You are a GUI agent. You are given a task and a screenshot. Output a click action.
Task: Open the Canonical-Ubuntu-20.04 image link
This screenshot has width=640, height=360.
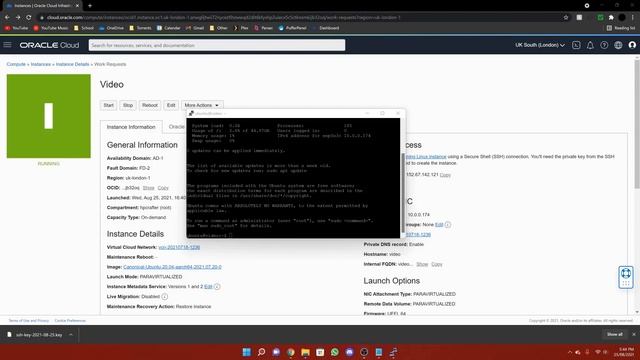[x=172, y=267]
